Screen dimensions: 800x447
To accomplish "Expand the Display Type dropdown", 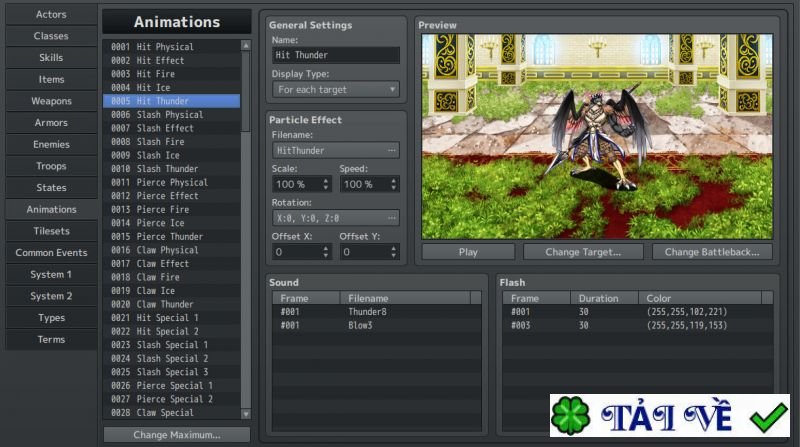I will point(336,89).
